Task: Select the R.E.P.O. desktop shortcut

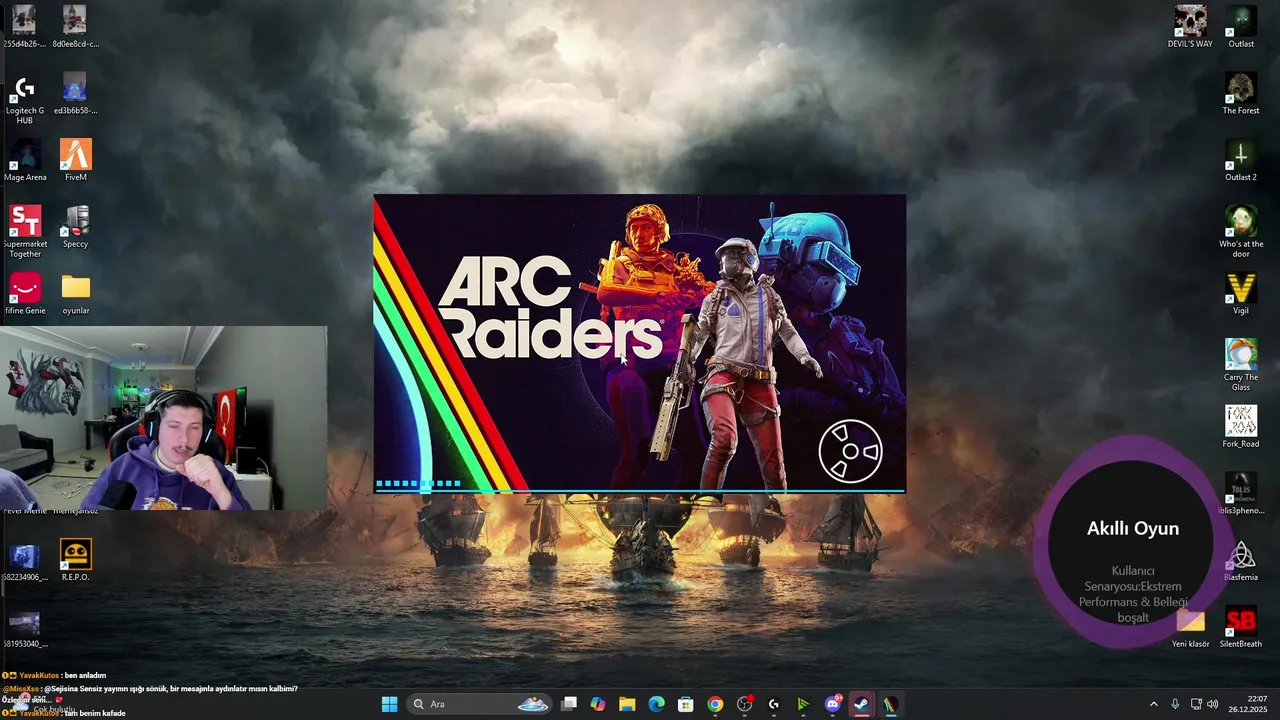Action: (x=76, y=560)
